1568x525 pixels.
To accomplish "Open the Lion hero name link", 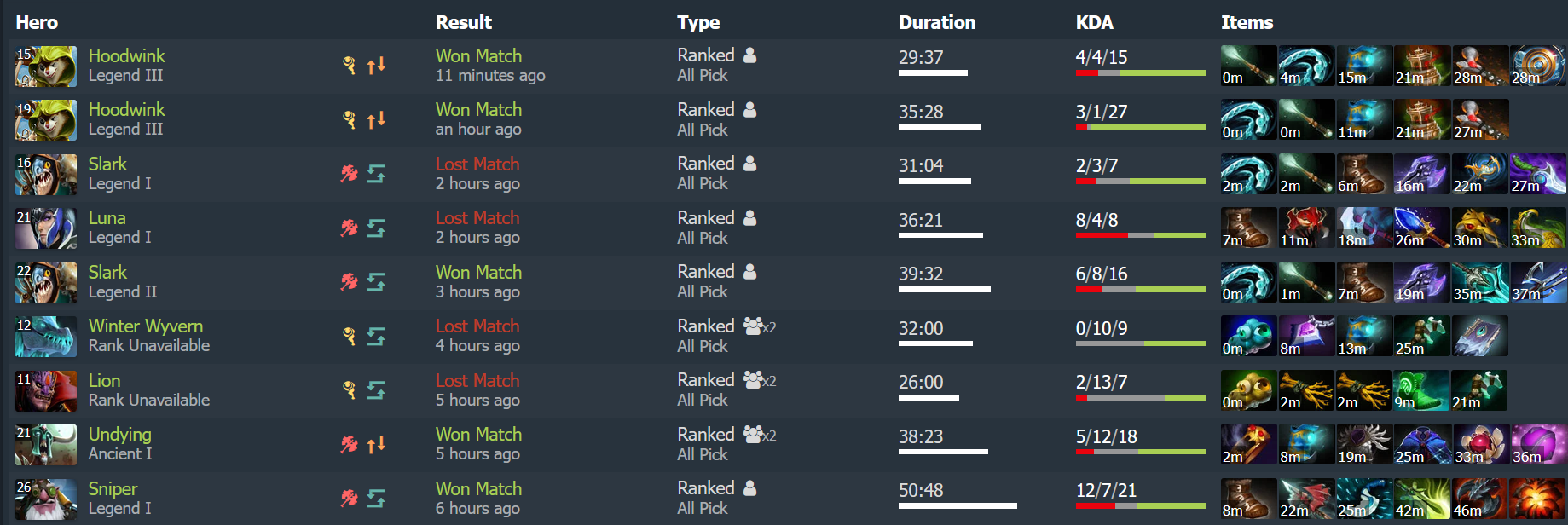I will pos(104,381).
